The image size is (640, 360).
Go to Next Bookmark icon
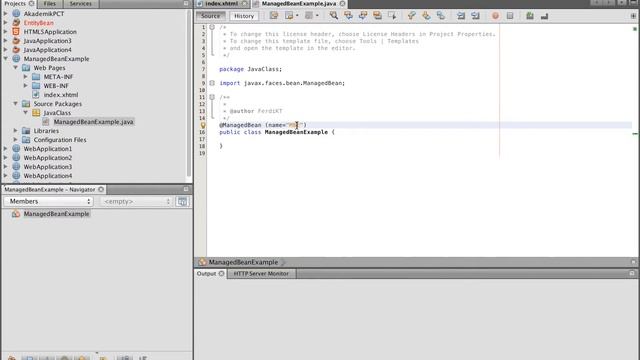click(x=426, y=16)
